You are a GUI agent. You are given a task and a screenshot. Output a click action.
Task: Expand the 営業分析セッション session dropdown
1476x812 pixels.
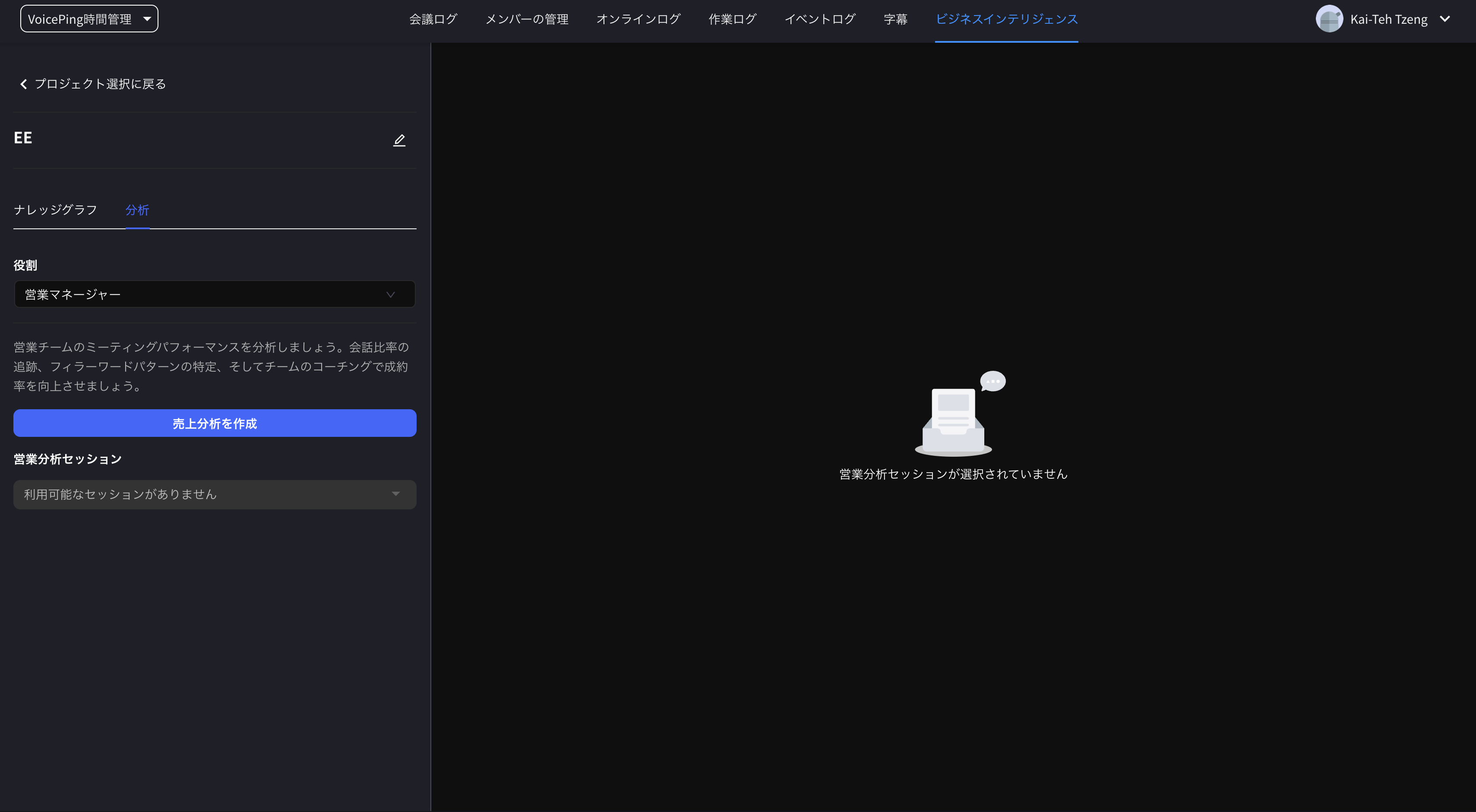tap(214, 494)
